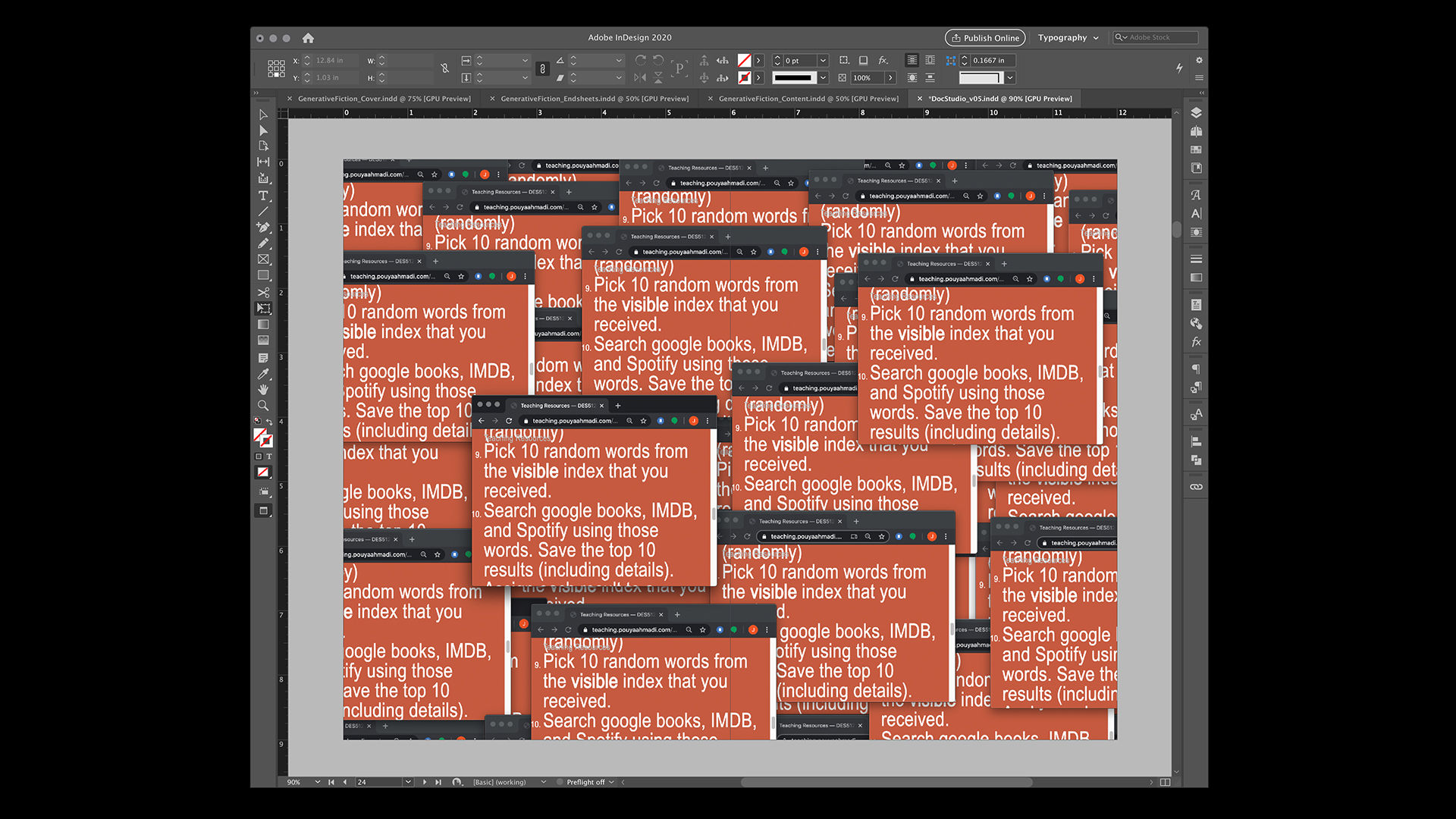Open the stroke style dropdown
Screen dimensions: 1456x819
click(823, 77)
